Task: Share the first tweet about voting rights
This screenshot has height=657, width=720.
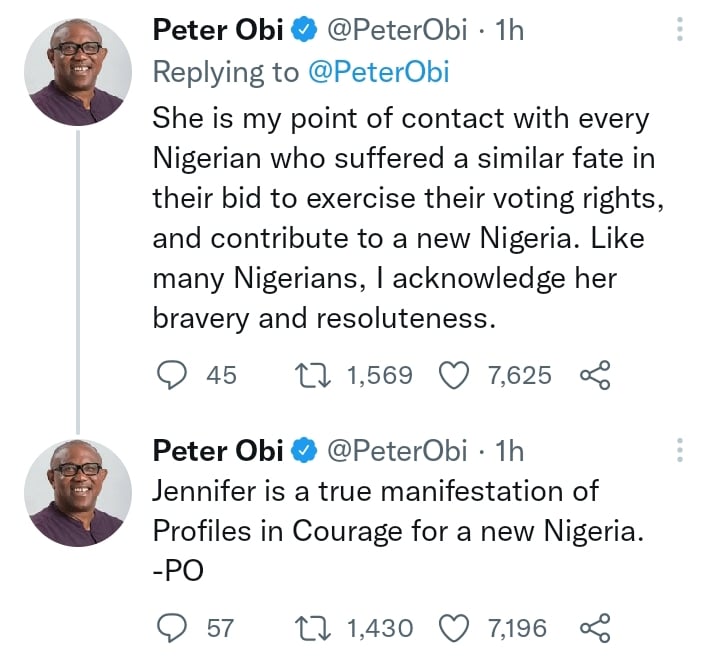Action: point(594,375)
